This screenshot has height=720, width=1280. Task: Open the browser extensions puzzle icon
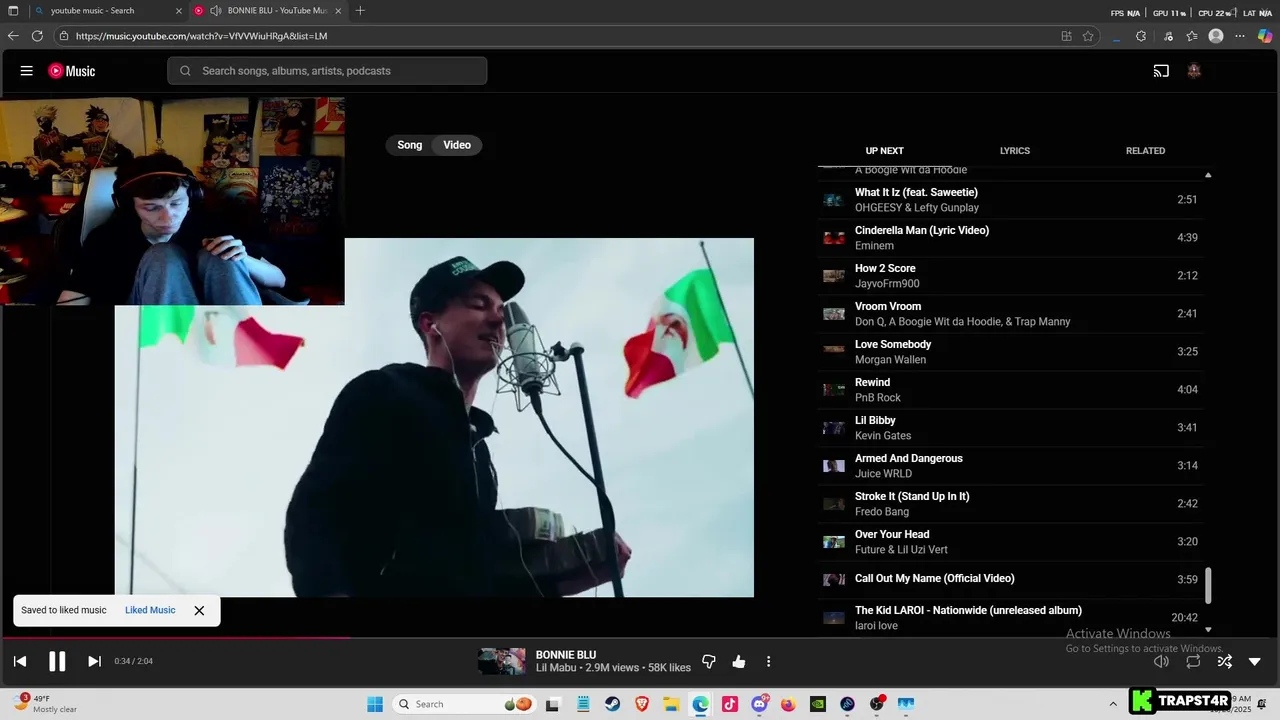[x=1141, y=36]
